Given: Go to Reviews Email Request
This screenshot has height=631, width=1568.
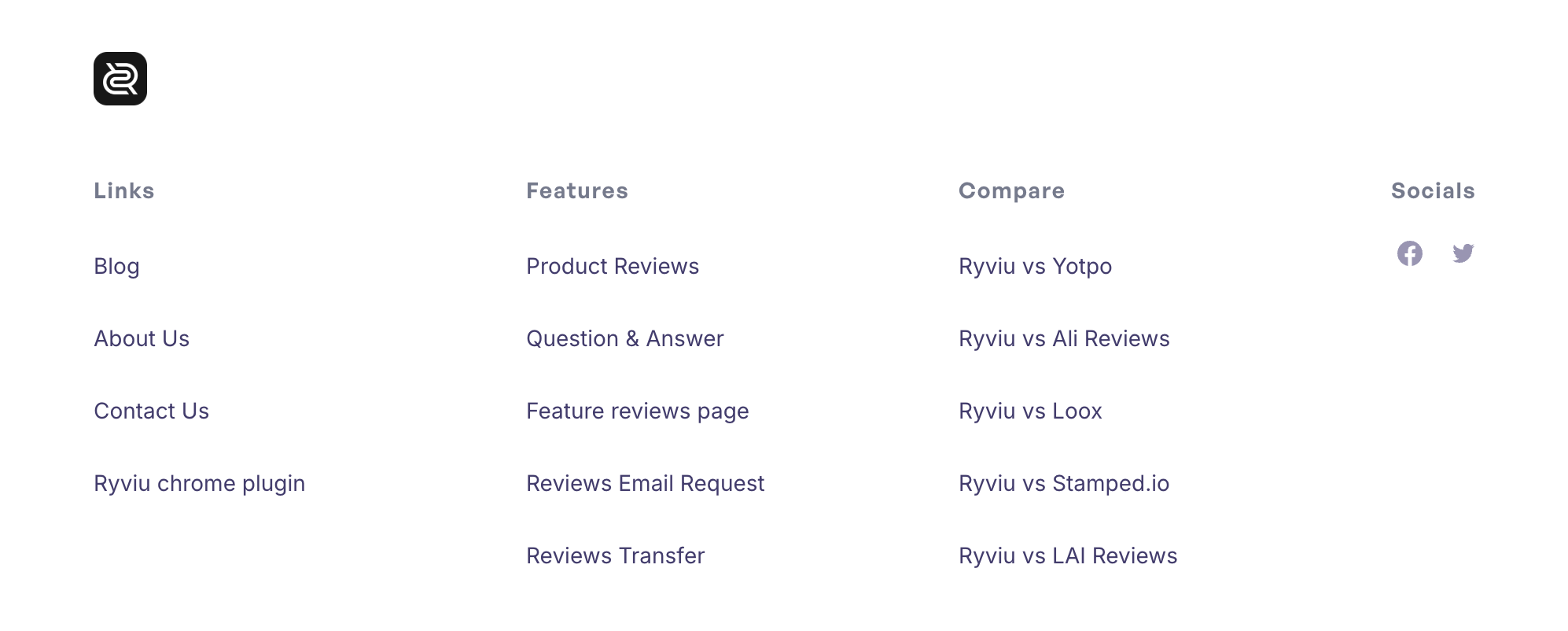Looking at the screenshot, I should pos(646,484).
